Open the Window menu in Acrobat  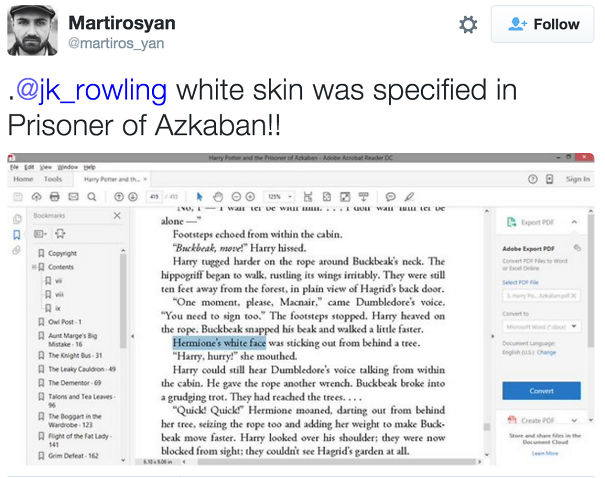tap(68, 167)
